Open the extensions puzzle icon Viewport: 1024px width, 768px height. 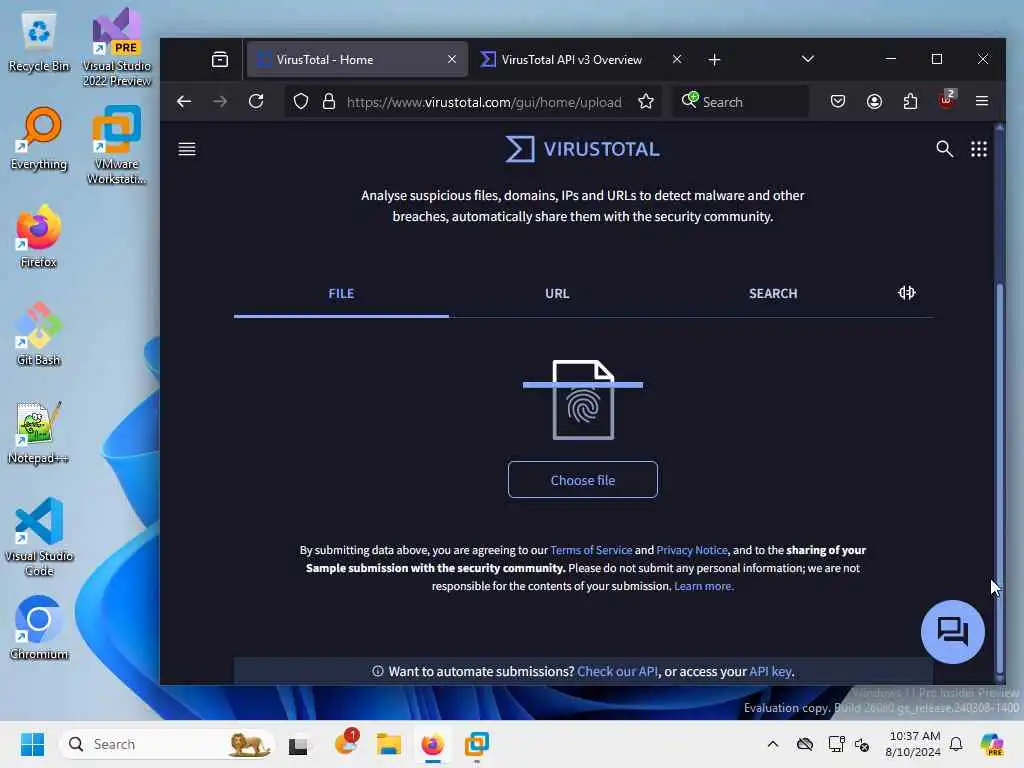click(x=910, y=101)
